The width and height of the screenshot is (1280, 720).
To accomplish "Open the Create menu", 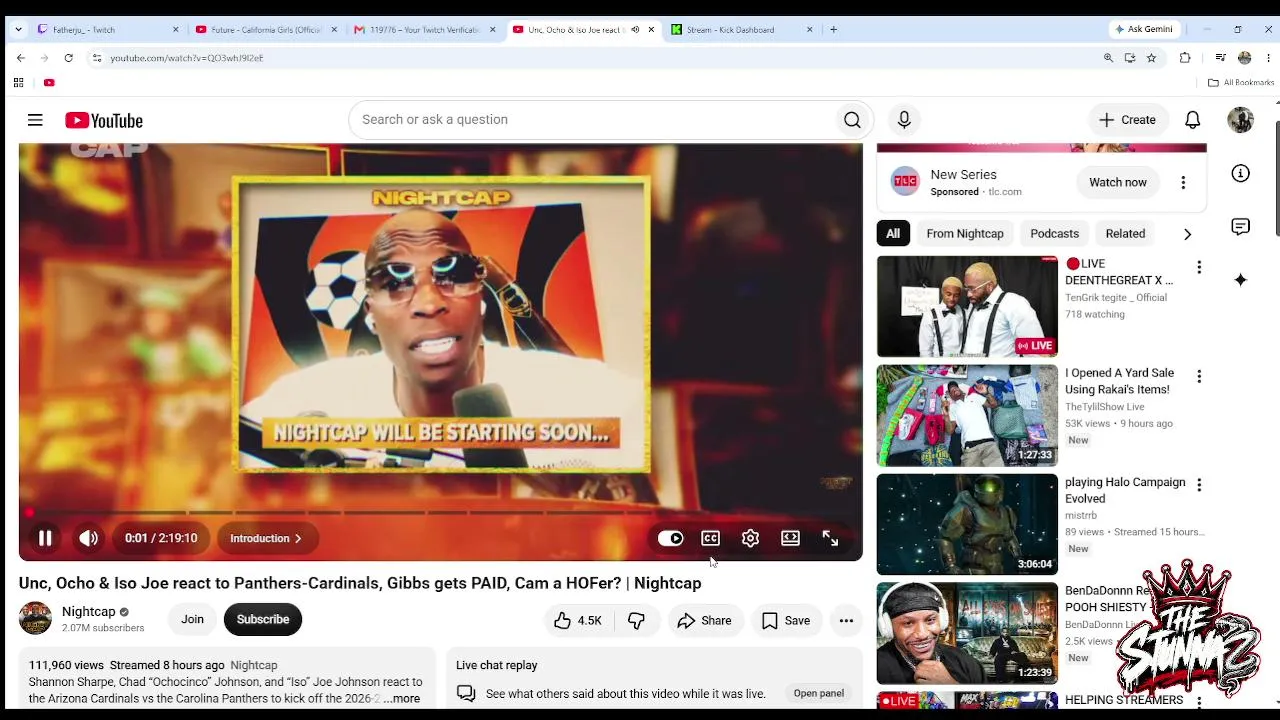I will [1127, 120].
